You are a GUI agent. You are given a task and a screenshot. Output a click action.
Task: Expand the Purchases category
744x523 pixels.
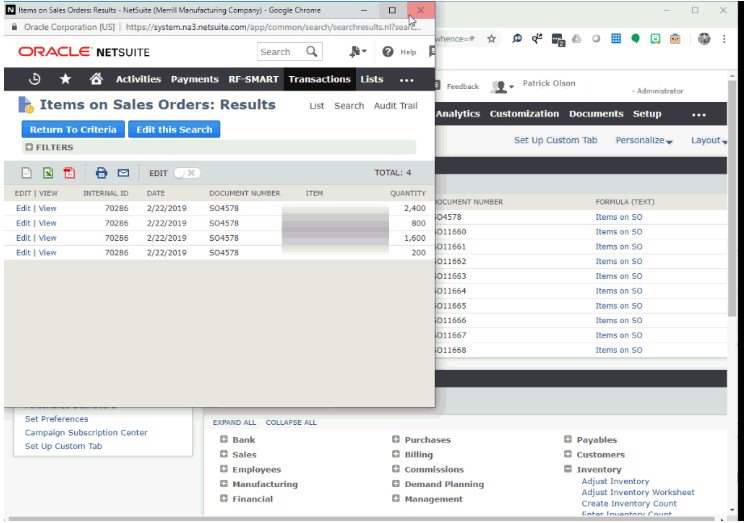click(x=396, y=439)
